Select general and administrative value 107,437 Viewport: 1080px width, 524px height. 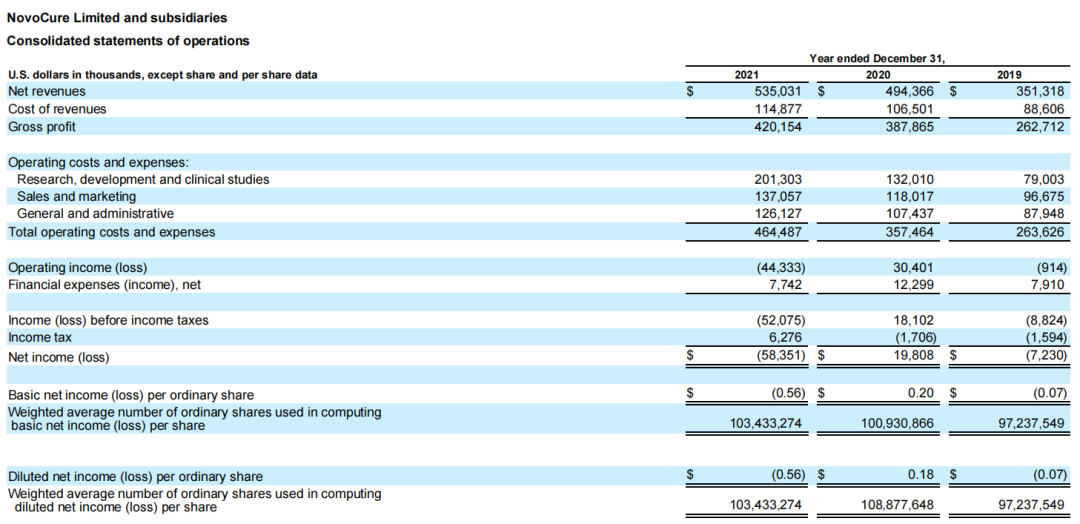910,214
